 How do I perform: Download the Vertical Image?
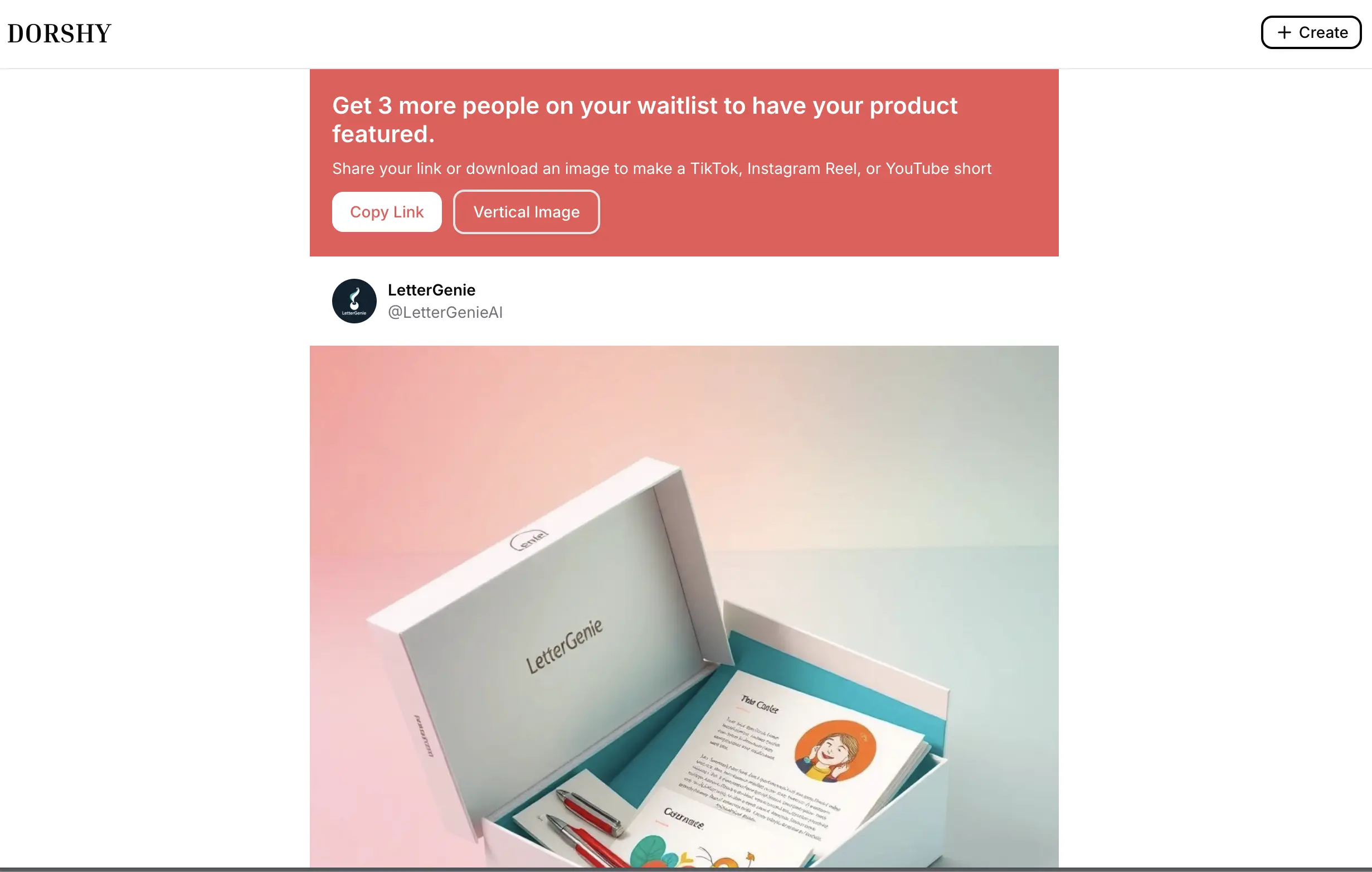[x=526, y=212]
